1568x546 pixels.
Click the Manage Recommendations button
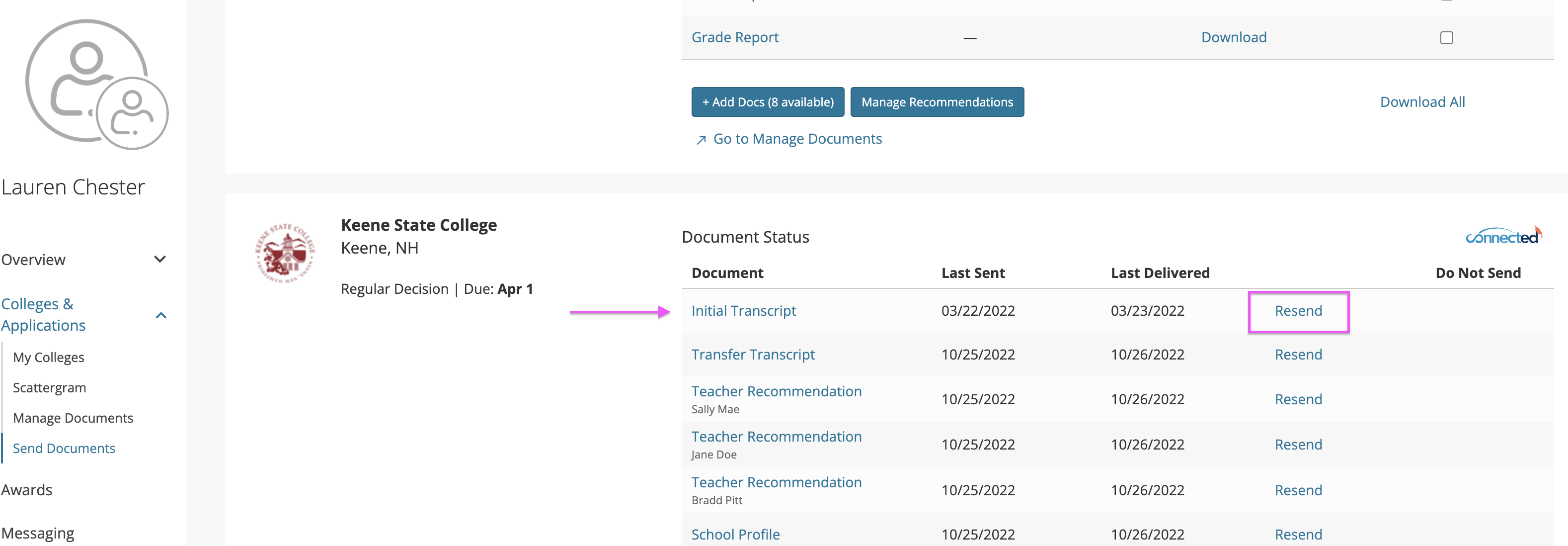[937, 102]
